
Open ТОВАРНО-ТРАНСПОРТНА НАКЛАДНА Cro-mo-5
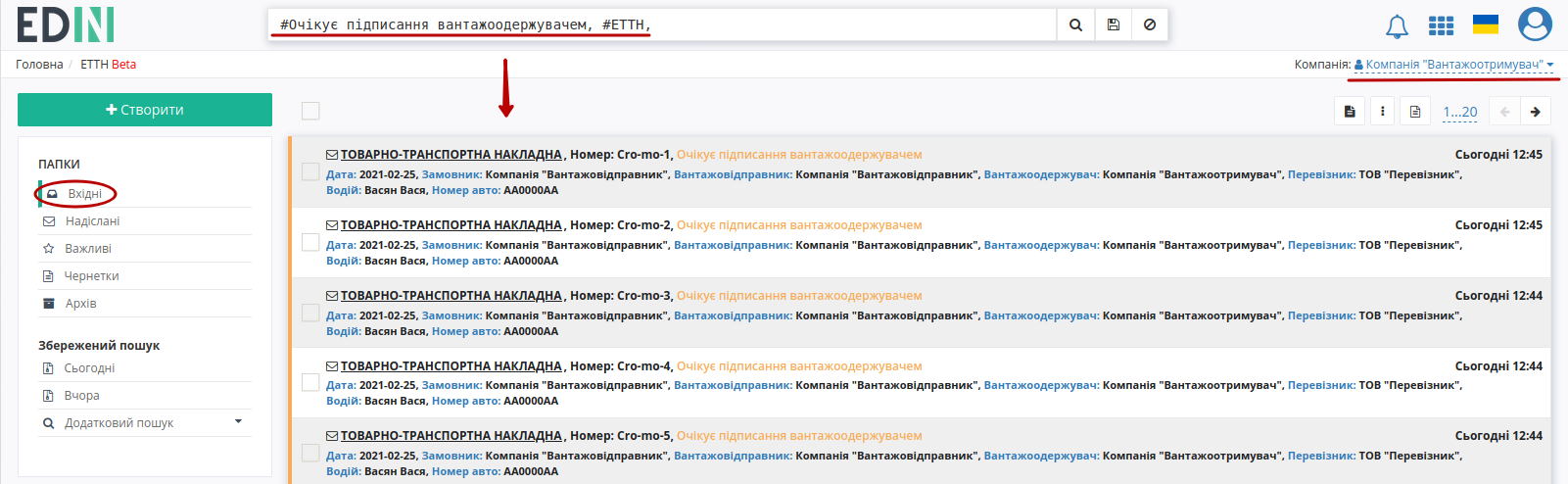point(451,436)
